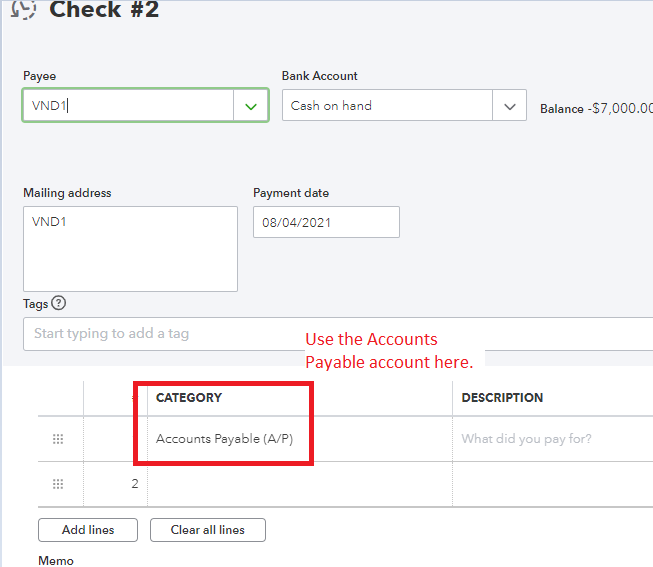Viewport: 653px width, 567px height.
Task: Click the Check #2 title
Action: (x=104, y=11)
